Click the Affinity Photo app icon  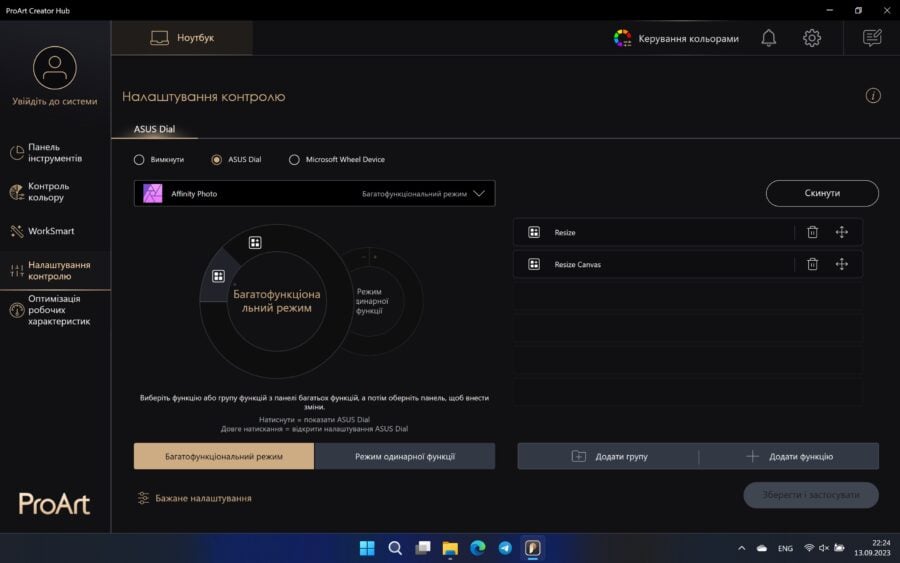click(x=153, y=193)
